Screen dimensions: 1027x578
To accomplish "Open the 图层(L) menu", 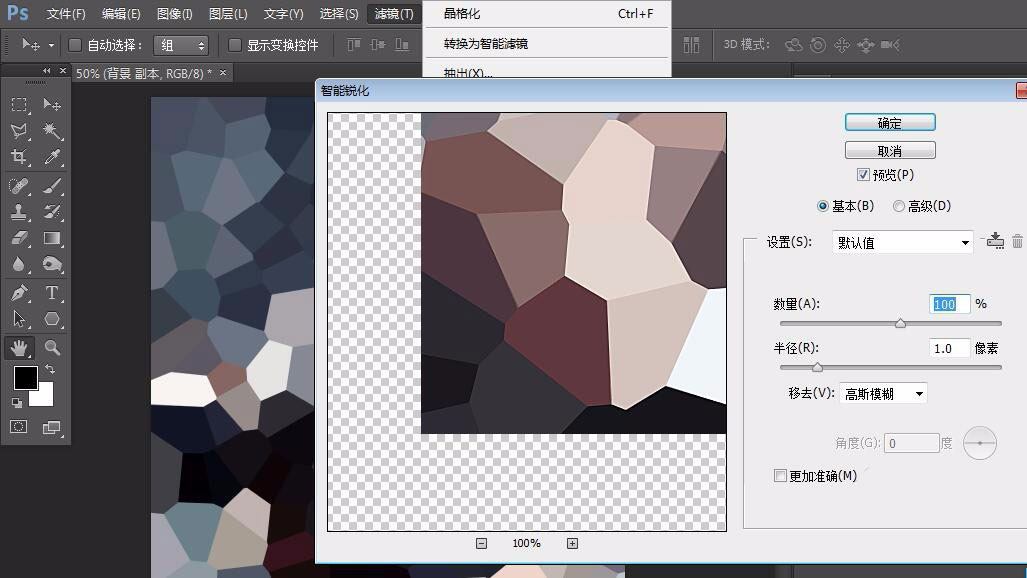I will [x=228, y=14].
